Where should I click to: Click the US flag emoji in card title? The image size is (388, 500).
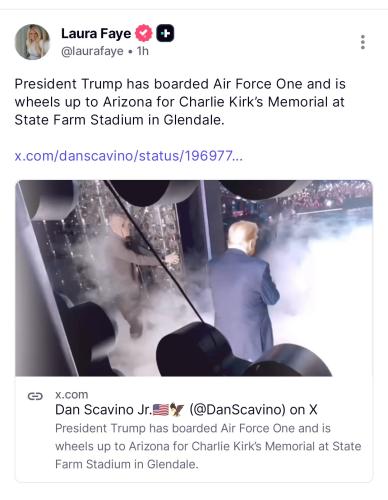pos(161,410)
